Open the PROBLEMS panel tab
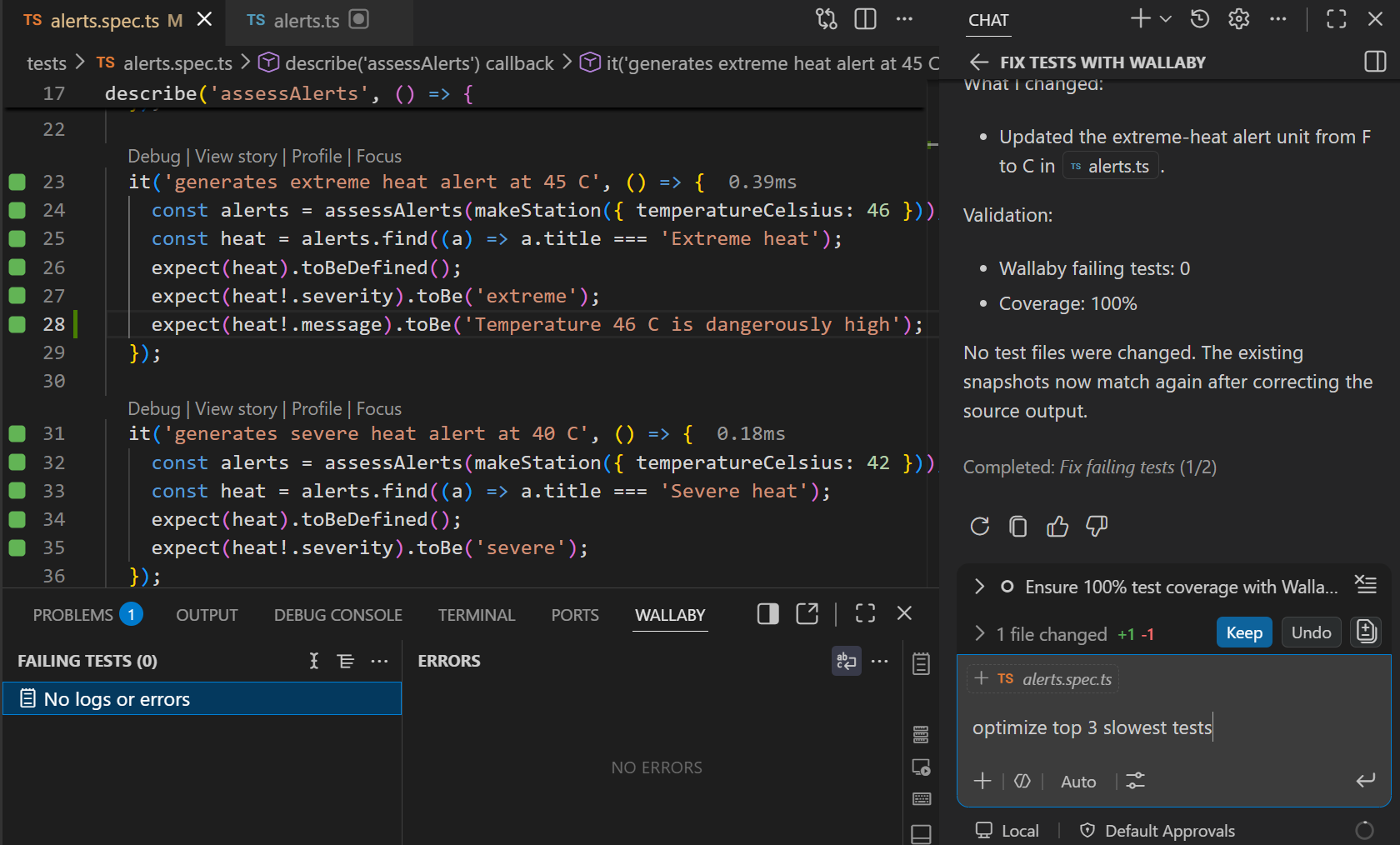Screen dimensions: 1400x845 click(87, 615)
